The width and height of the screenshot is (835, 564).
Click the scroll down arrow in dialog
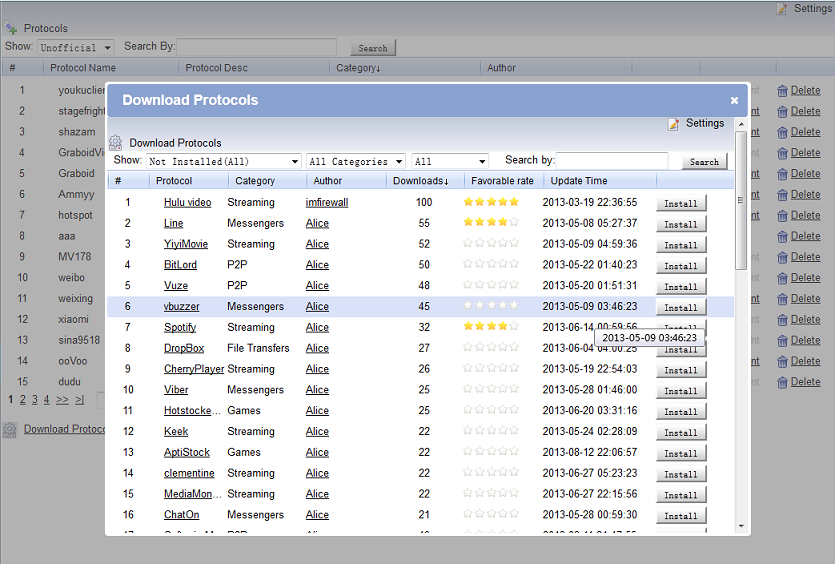(x=741, y=527)
